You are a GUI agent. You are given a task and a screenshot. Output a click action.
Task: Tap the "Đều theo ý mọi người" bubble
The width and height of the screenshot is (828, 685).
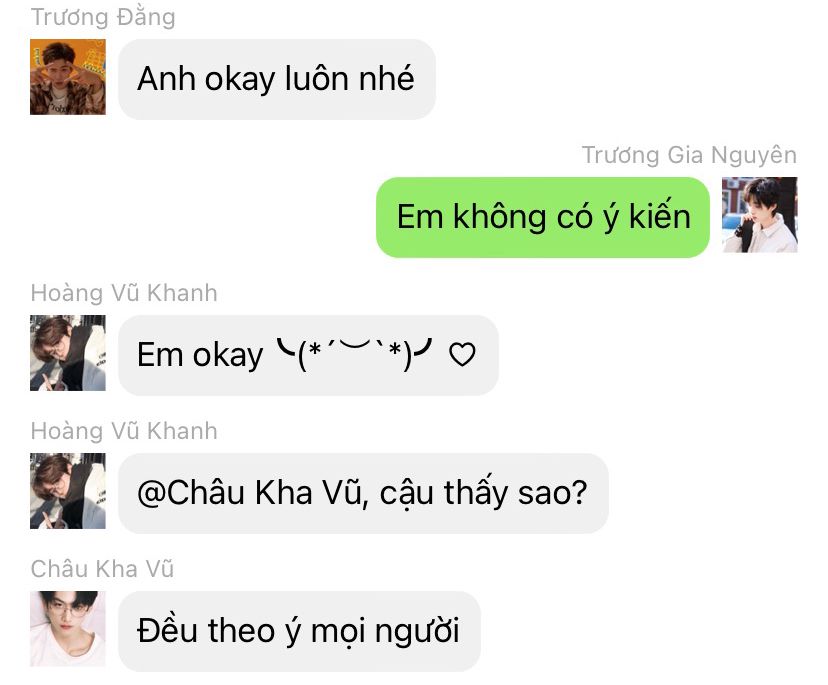coord(299,631)
